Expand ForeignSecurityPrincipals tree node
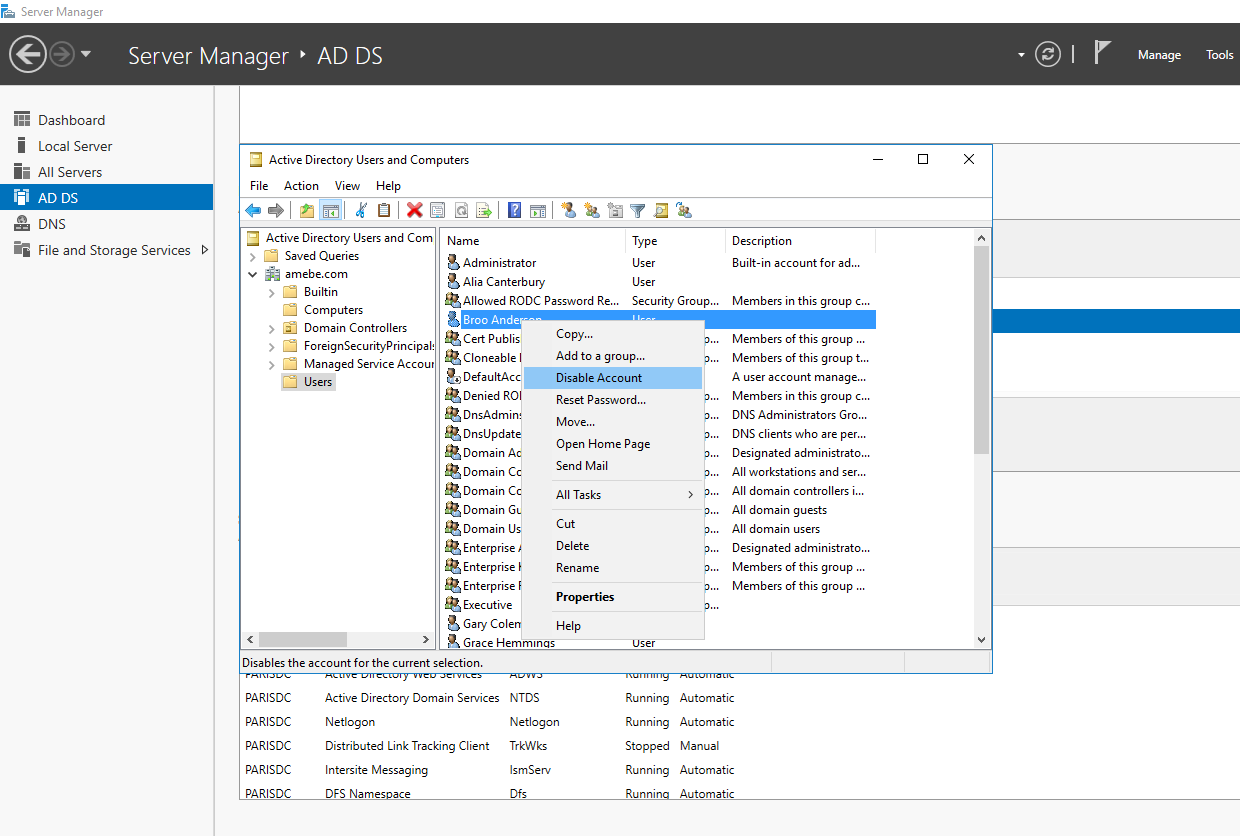This screenshot has width=1240, height=836. point(272,346)
